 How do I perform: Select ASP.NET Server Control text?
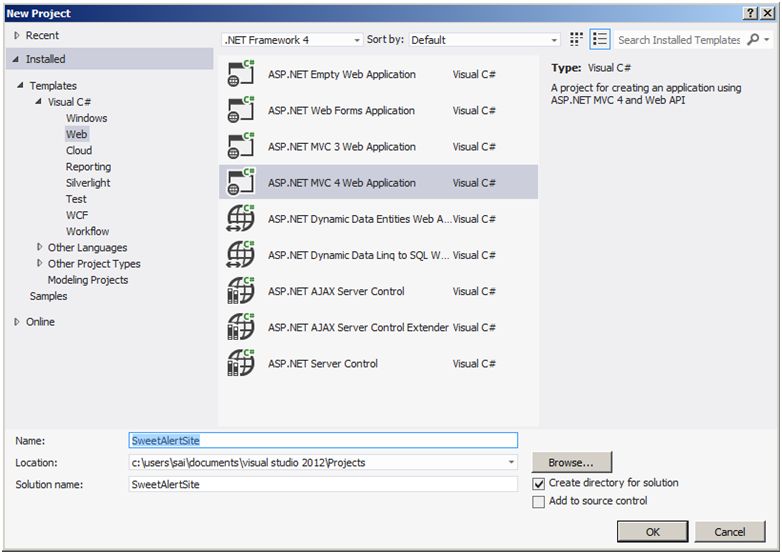click(x=323, y=364)
